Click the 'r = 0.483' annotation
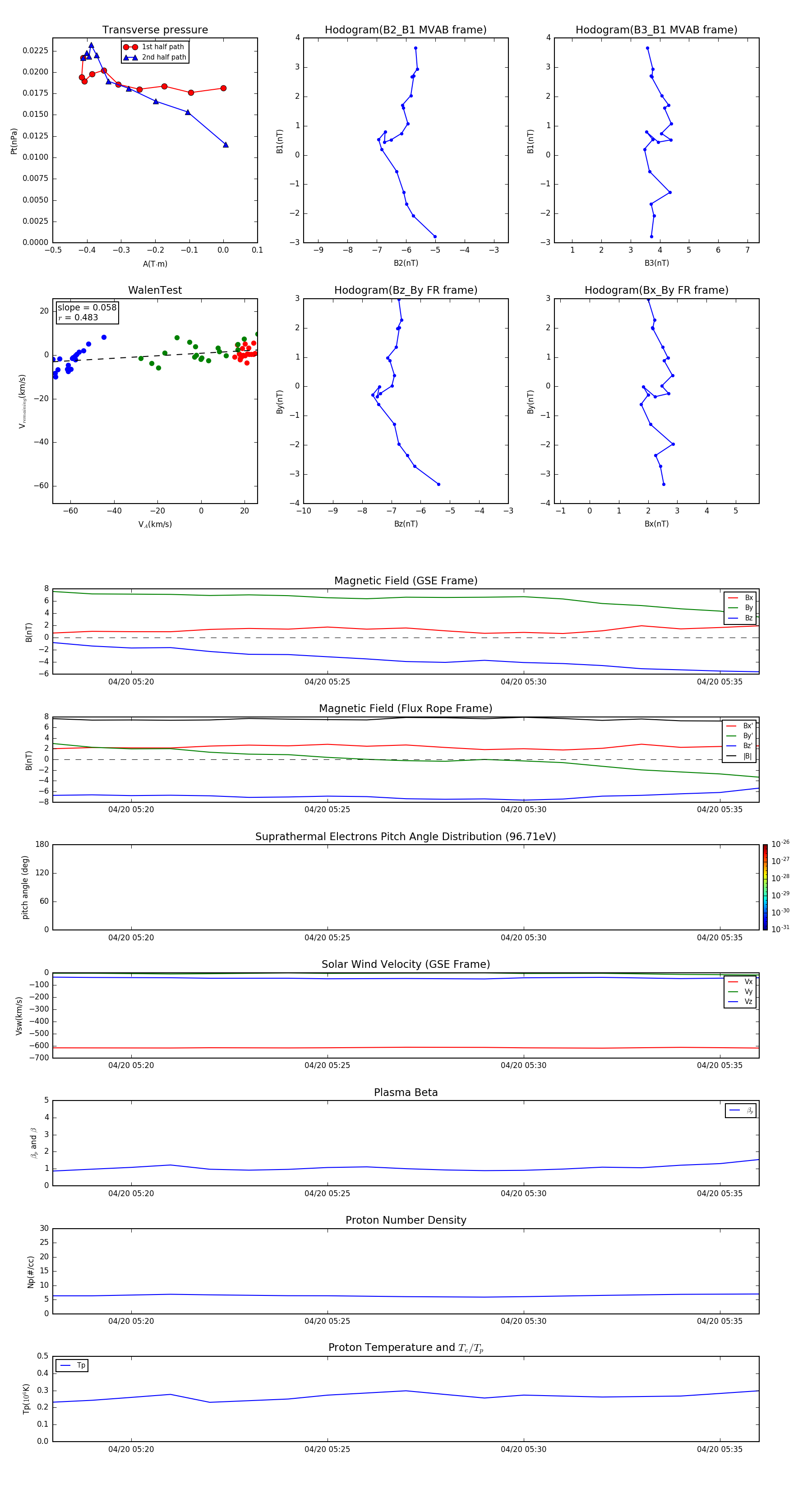812x1489 pixels. click(78, 317)
